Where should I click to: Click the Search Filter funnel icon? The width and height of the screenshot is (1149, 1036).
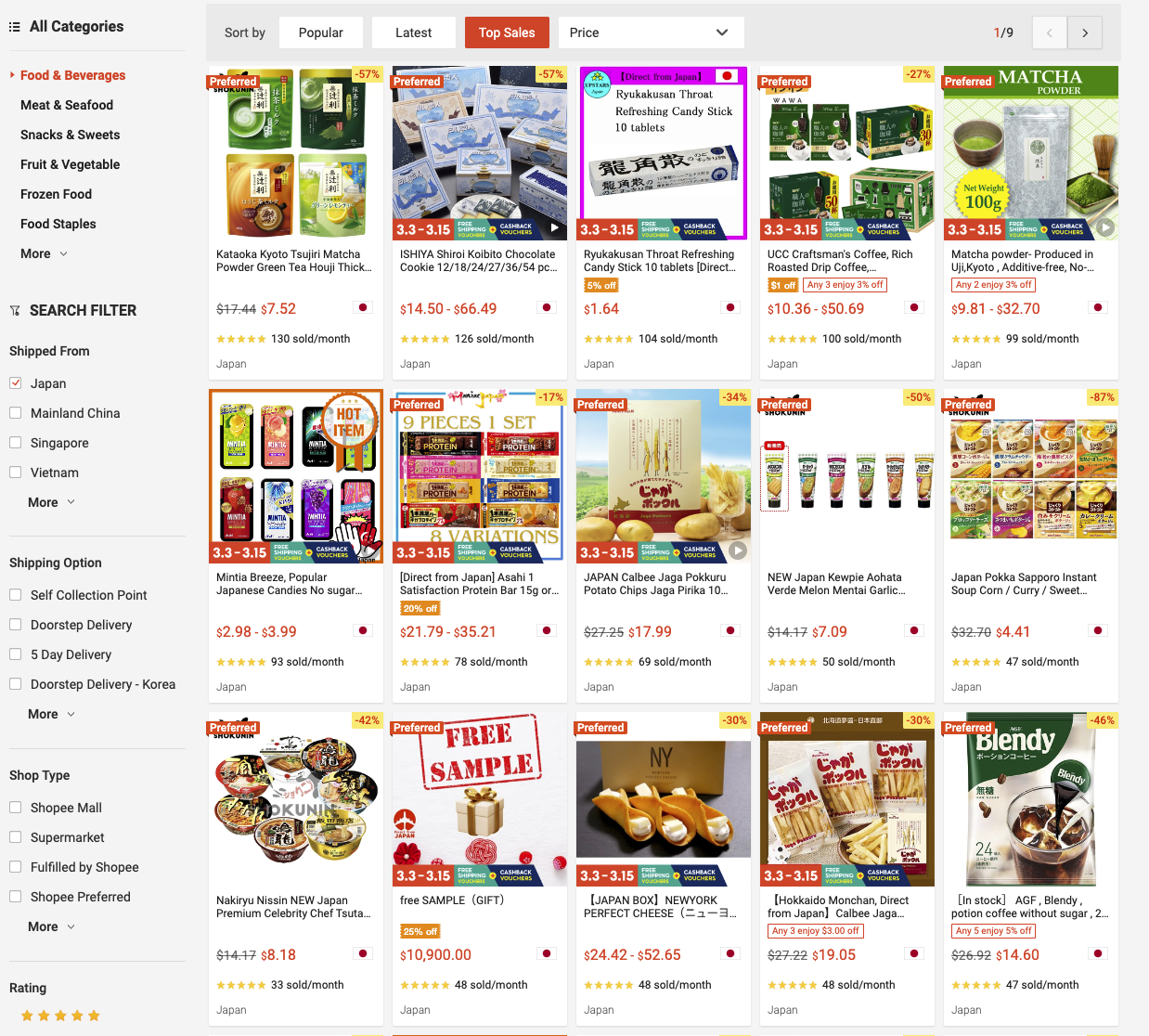[15, 311]
